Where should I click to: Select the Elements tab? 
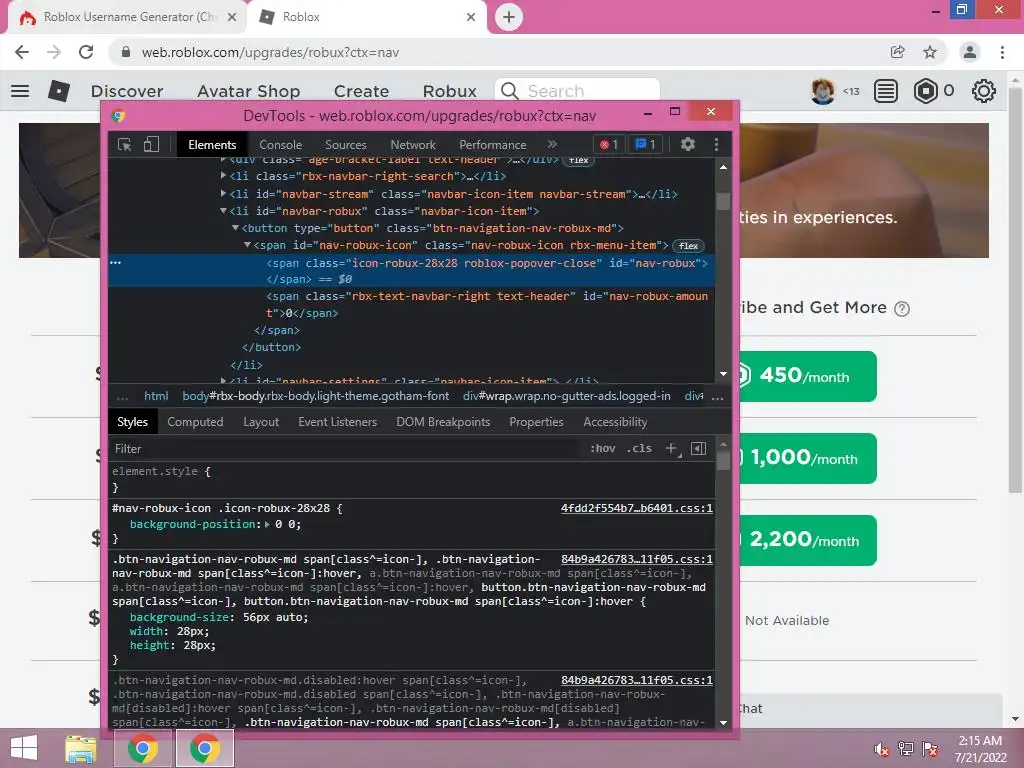[212, 145]
